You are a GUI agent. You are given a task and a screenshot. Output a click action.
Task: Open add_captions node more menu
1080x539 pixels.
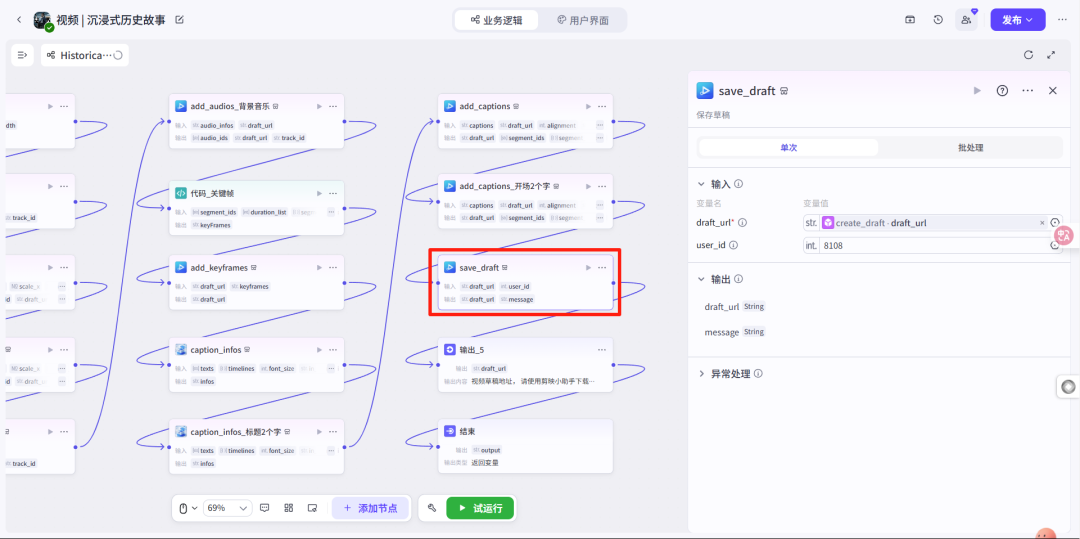(x=602, y=106)
